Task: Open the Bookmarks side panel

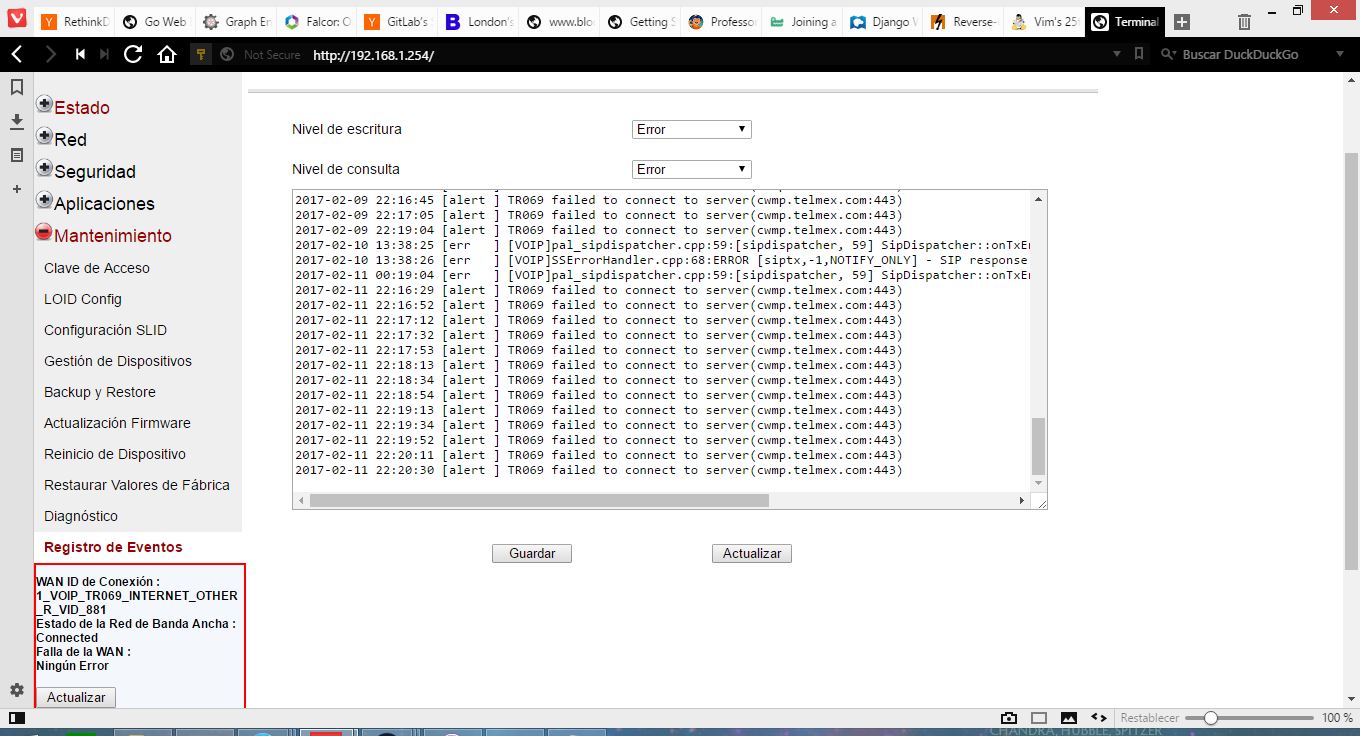Action: coord(17,88)
